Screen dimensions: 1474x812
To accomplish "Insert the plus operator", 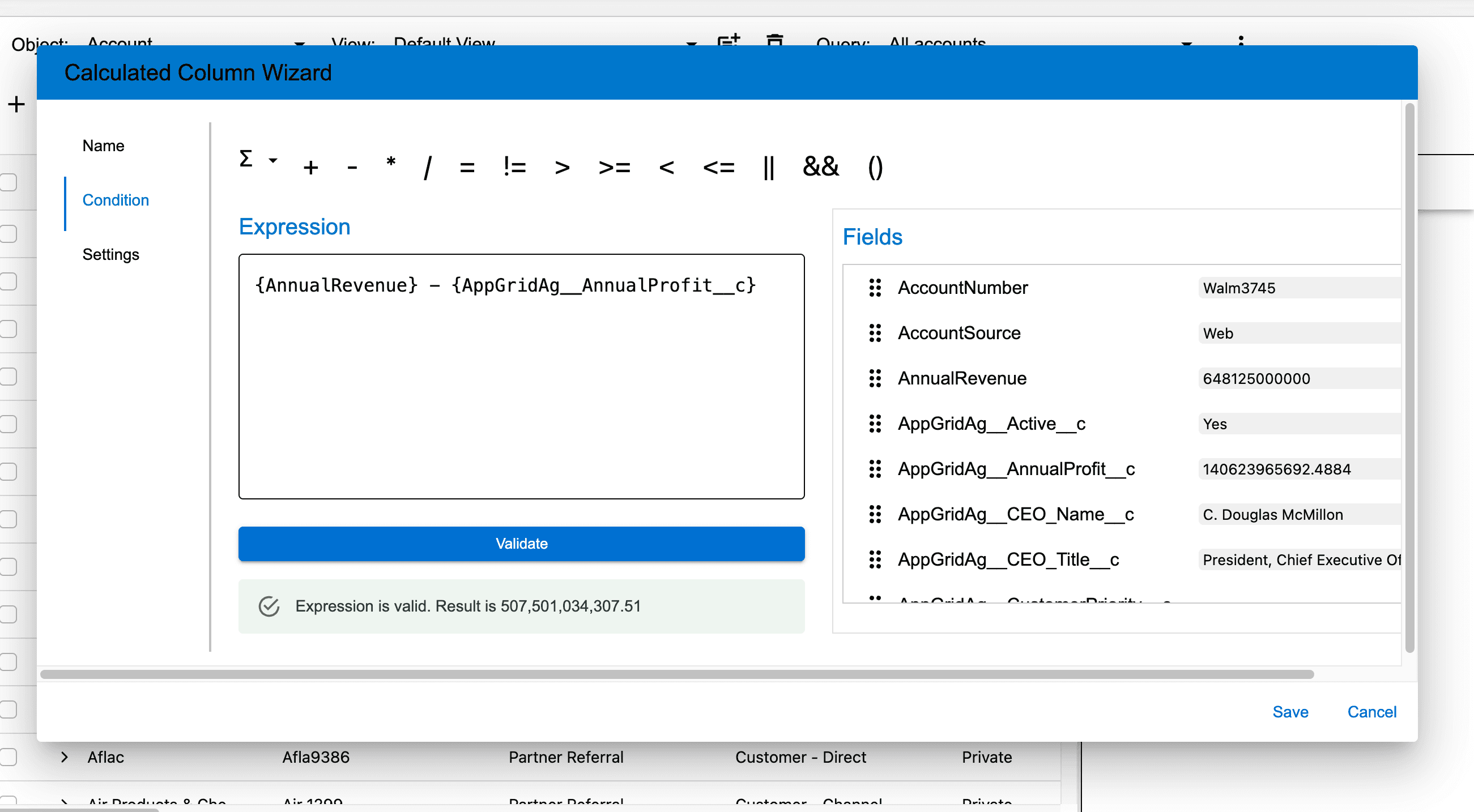I will click(x=310, y=168).
